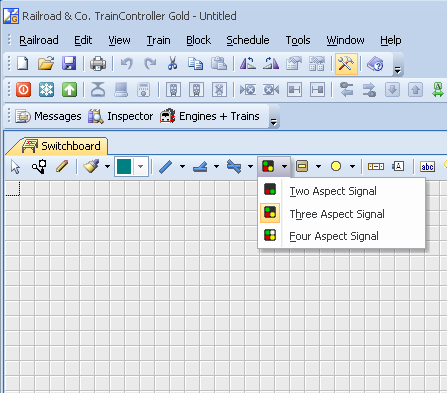Choose Four Aspect Signal from dropdown

tap(341, 236)
